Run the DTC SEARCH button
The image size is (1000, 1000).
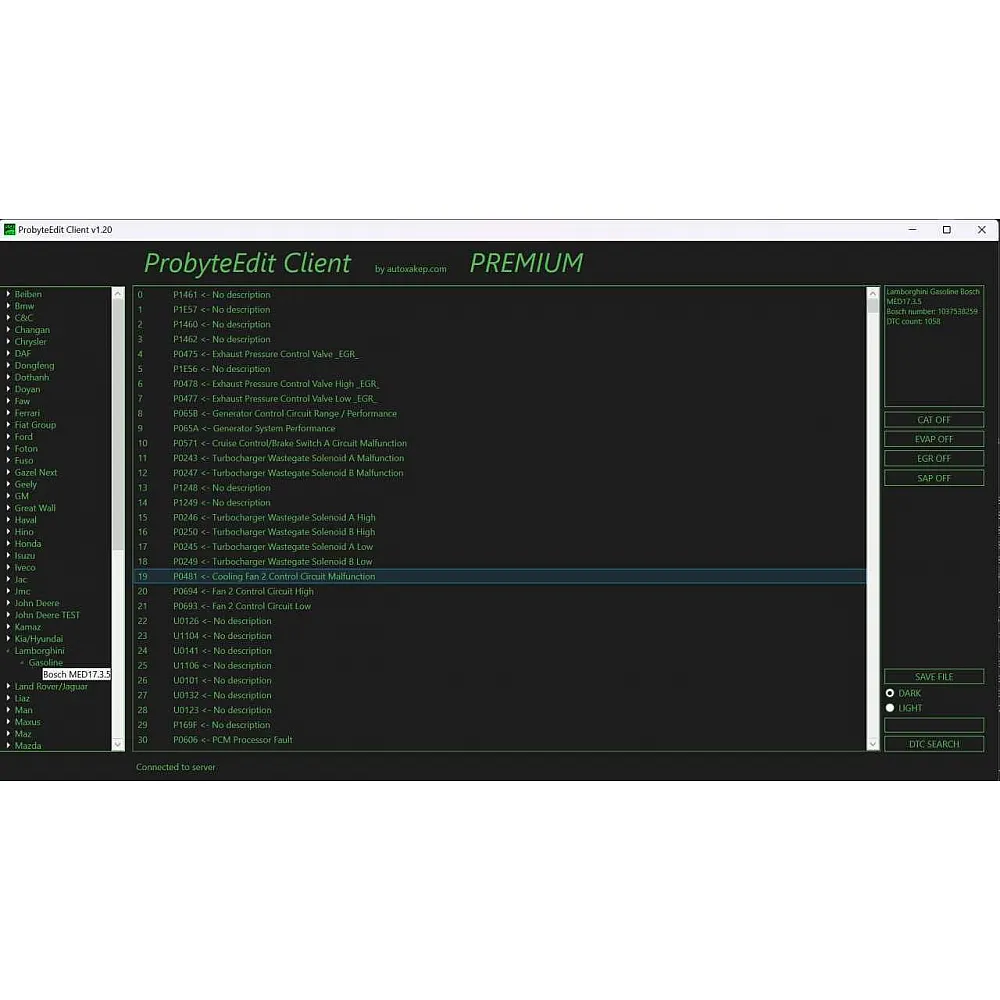[x=934, y=744]
